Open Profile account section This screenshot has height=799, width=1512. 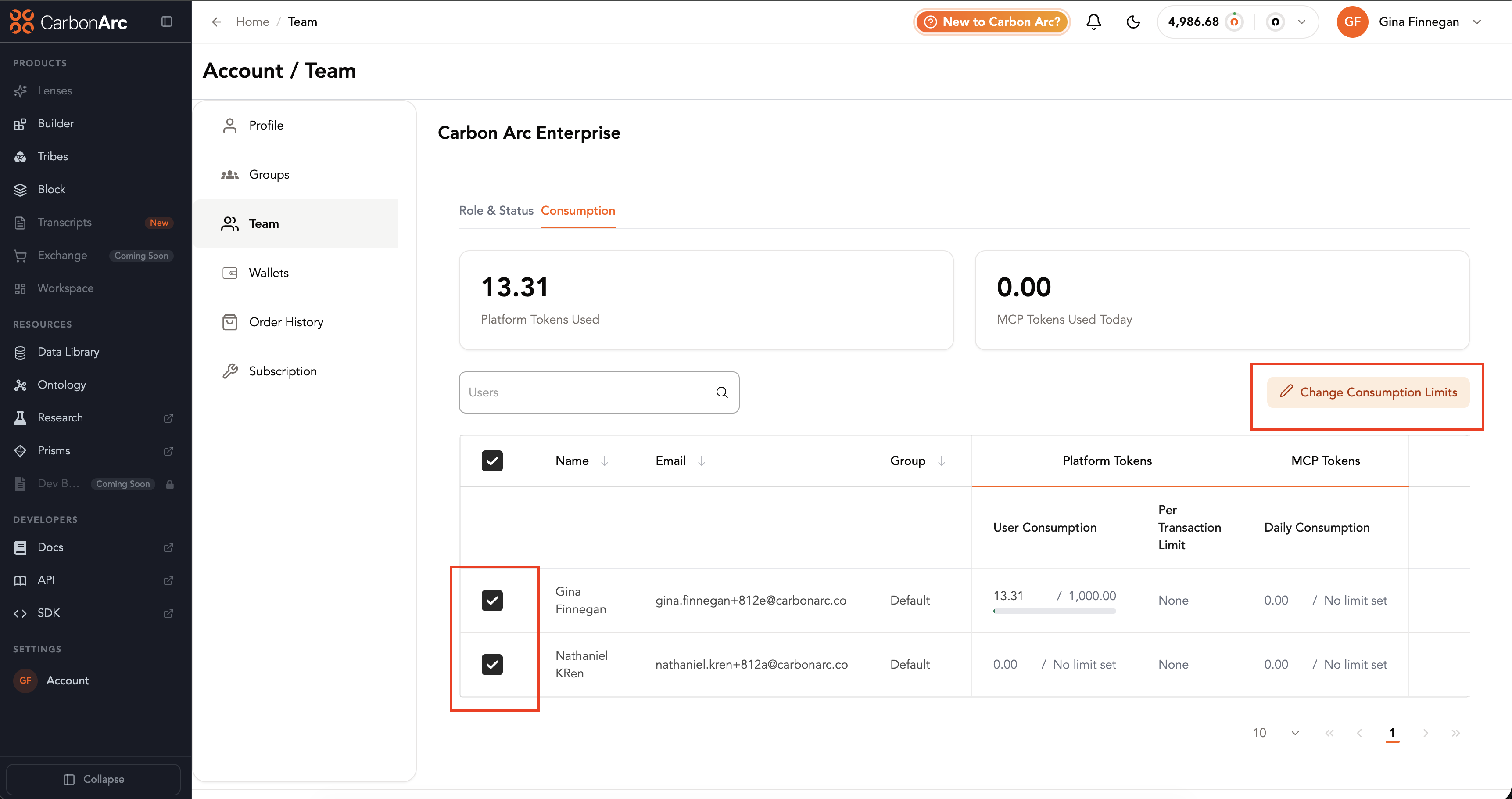tap(296, 125)
